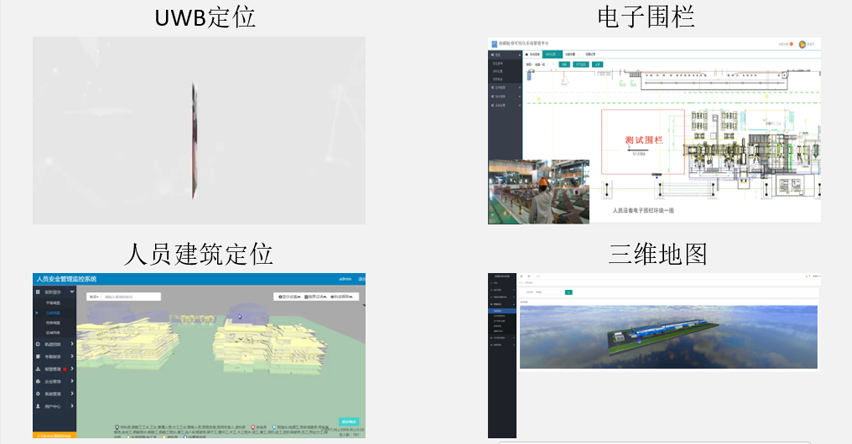This screenshot has width=852, height=444.
Task: Open the UWB定位 preview image
Action: [x=199, y=130]
